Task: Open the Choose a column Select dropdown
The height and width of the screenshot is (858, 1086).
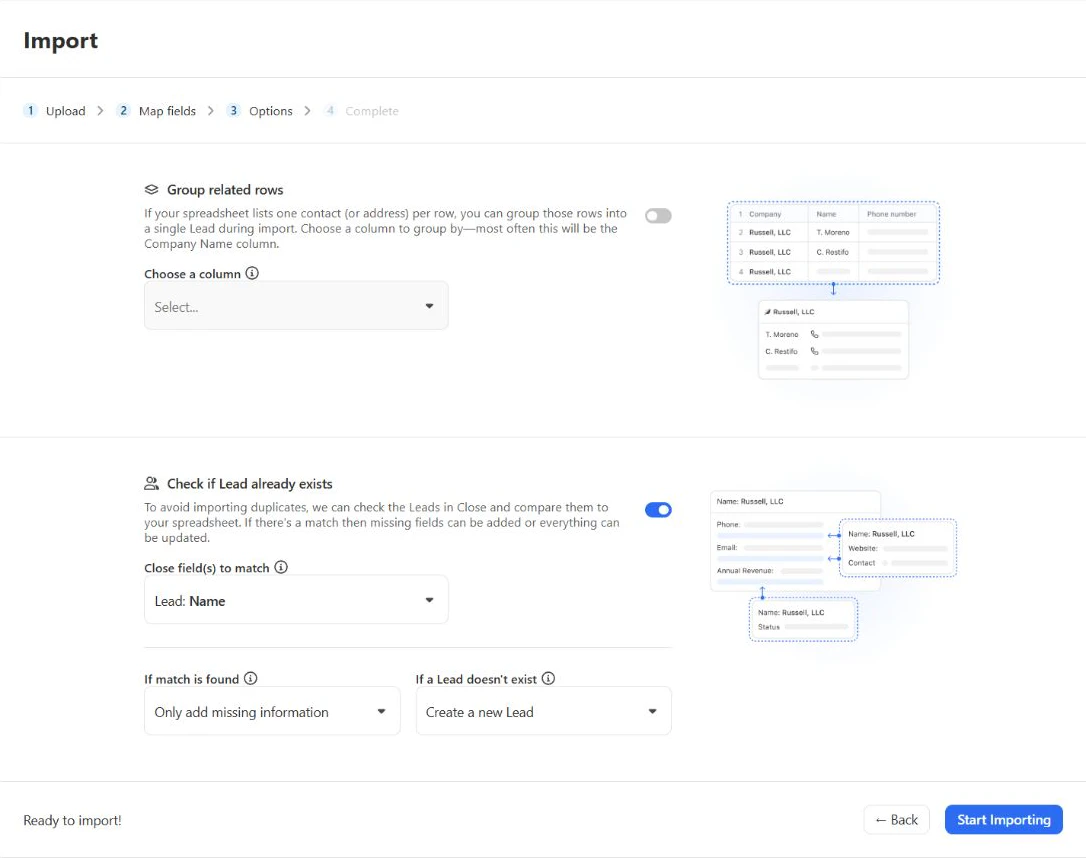Action: coord(296,306)
